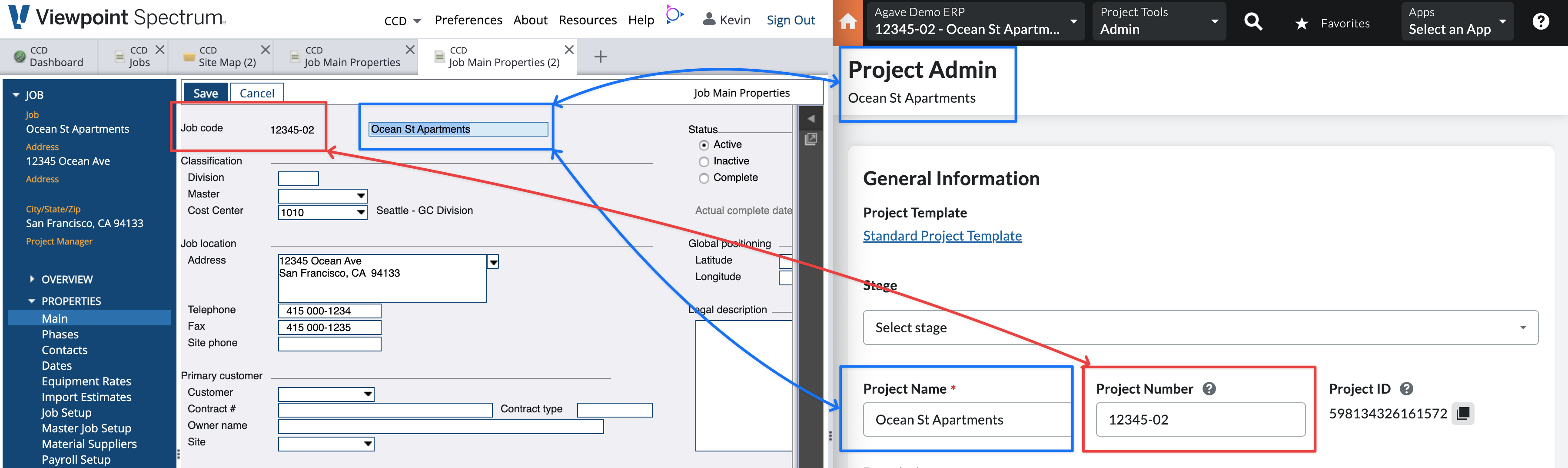Open the Resources menu
Screen dimensions: 1568x468
[588, 20]
